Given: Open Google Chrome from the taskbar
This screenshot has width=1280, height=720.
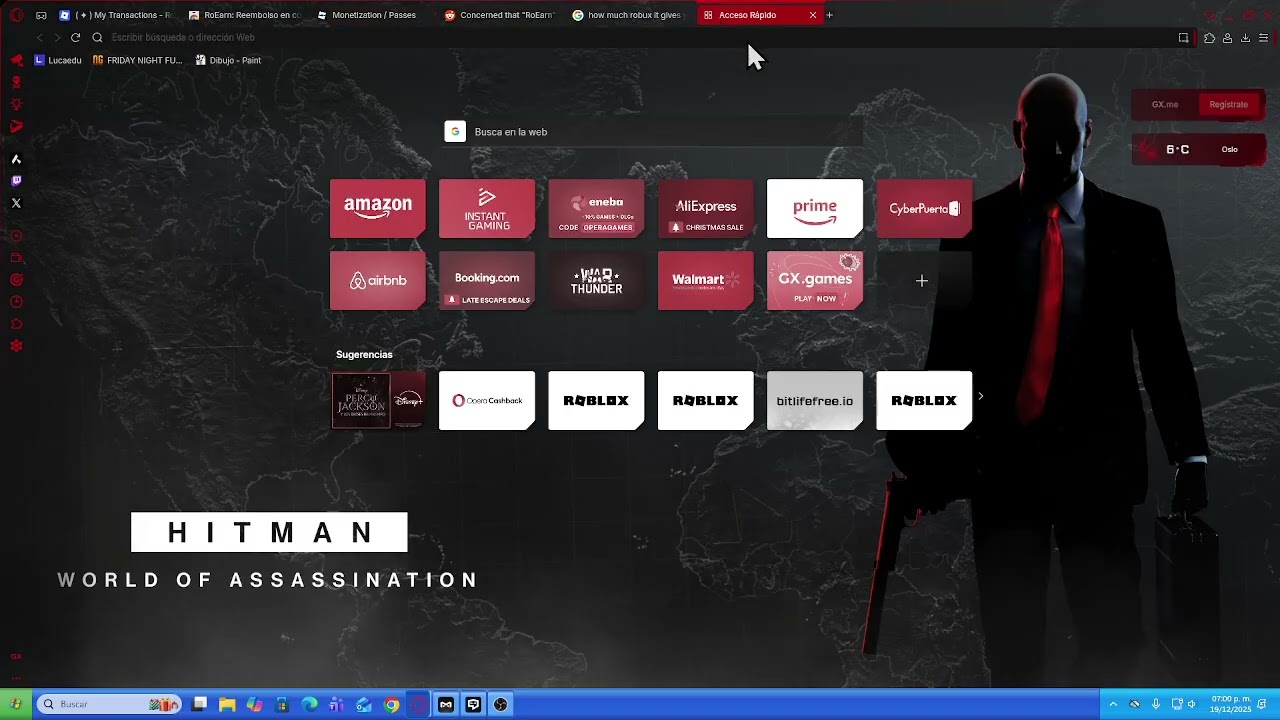Looking at the screenshot, I should (391, 705).
